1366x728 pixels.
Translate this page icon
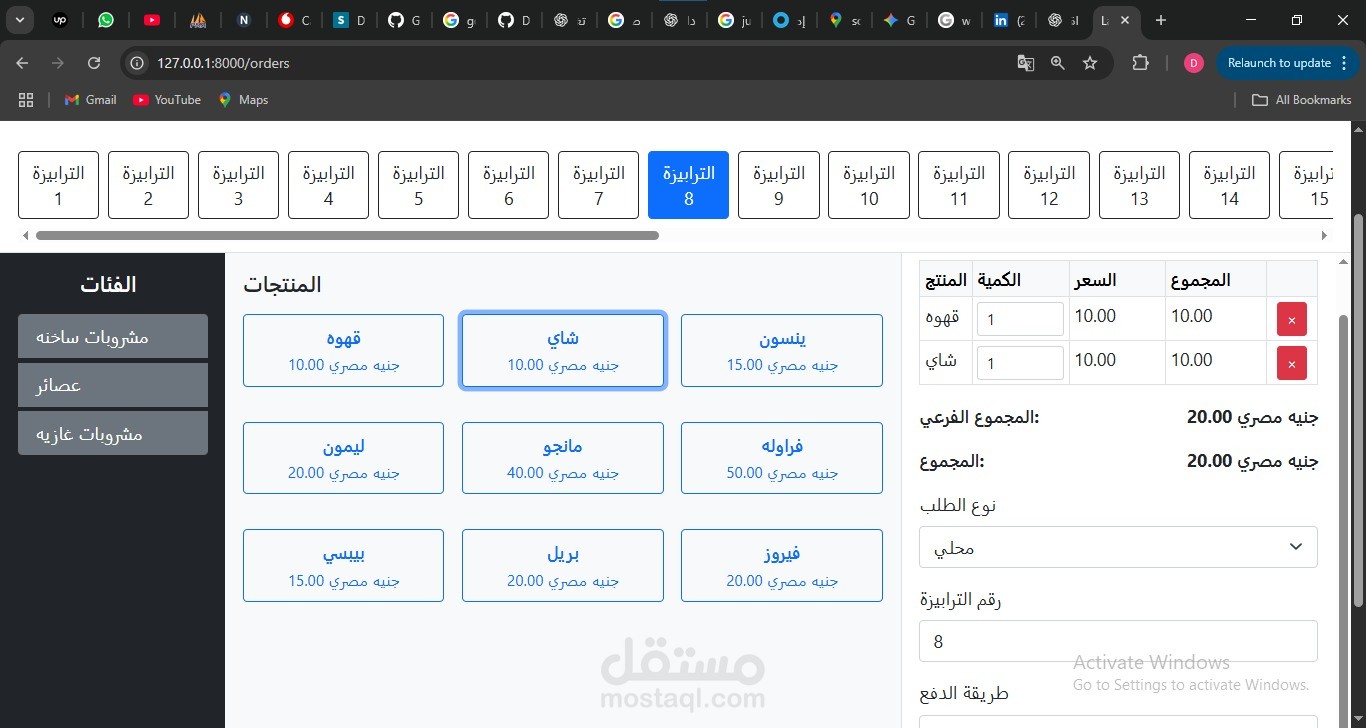click(1025, 63)
